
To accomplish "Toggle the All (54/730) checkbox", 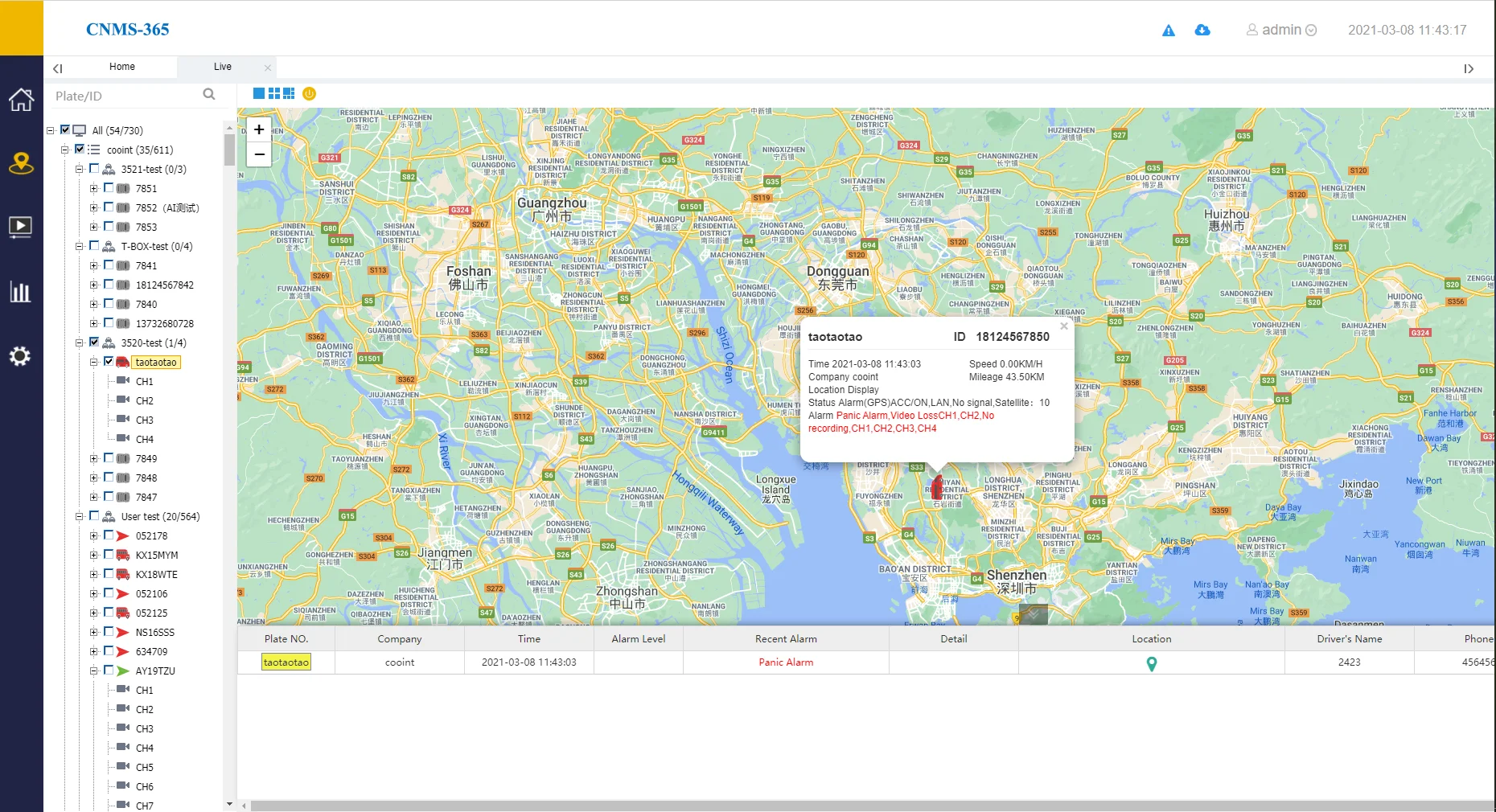I will pos(65,129).
